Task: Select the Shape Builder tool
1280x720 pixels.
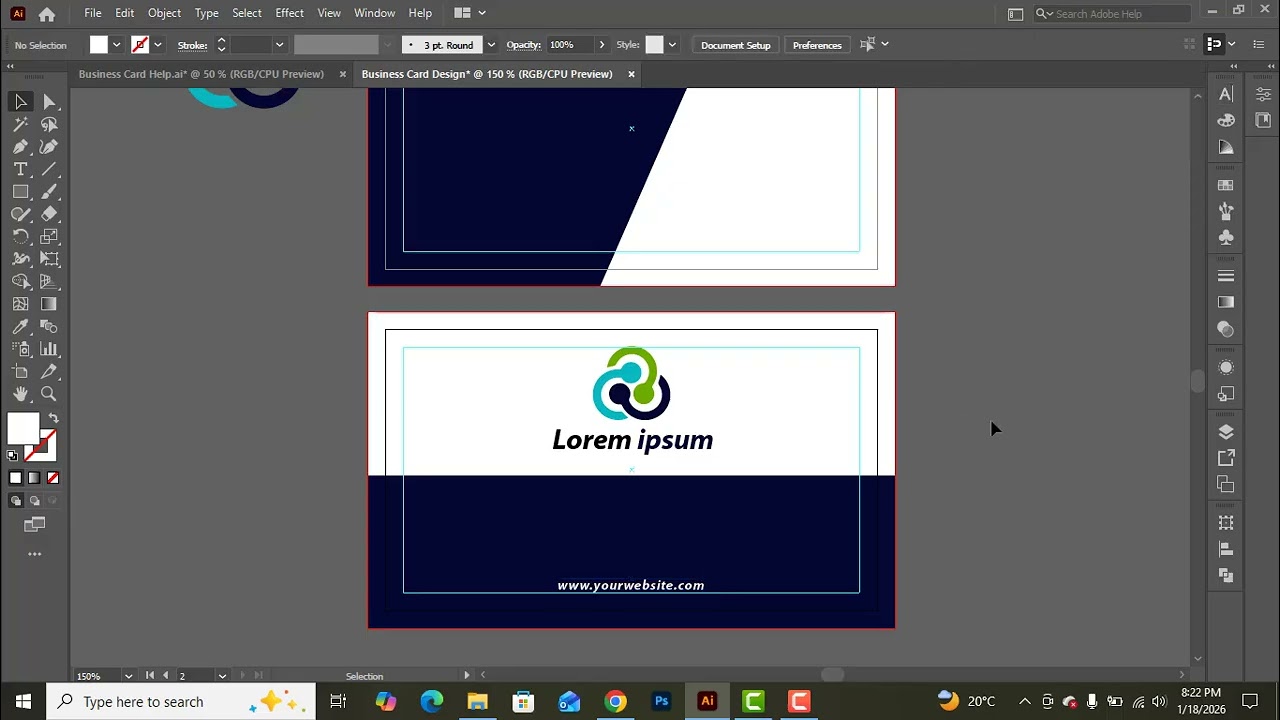Action: tap(21, 282)
